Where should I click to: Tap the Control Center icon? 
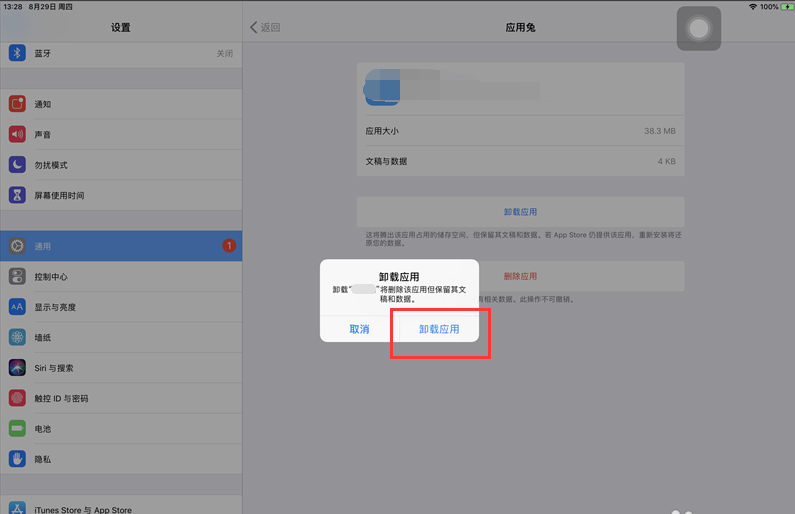[x=17, y=276]
